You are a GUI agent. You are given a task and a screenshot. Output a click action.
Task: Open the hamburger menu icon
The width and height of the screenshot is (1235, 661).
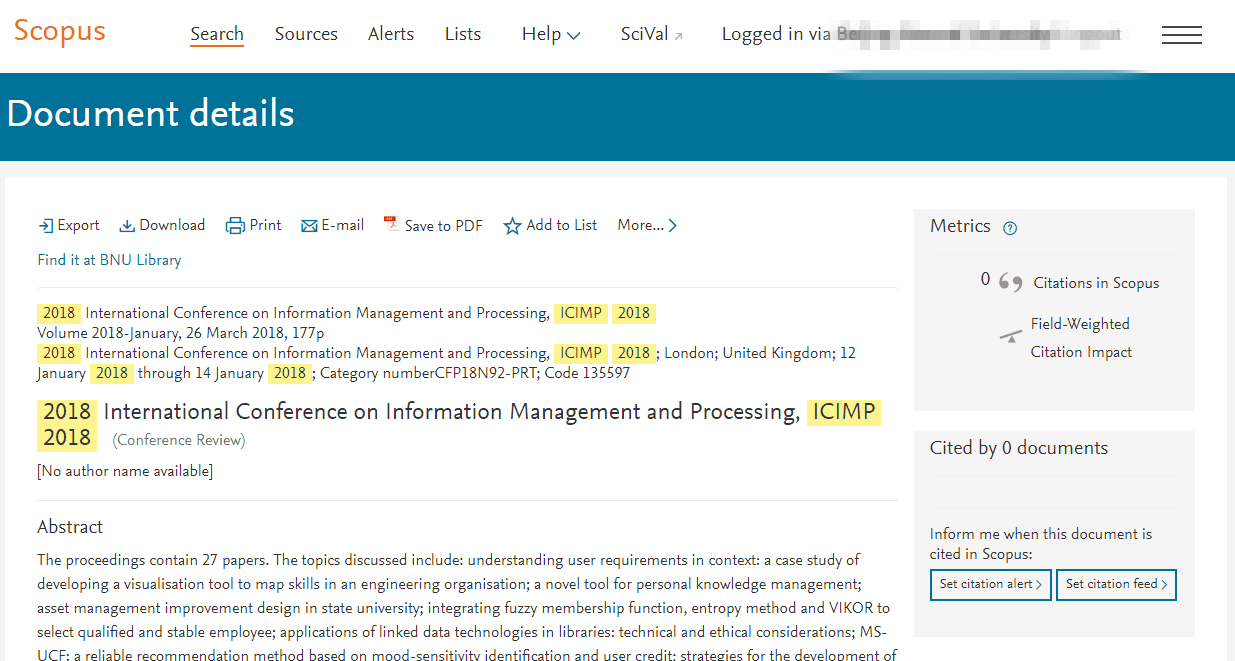click(1181, 35)
